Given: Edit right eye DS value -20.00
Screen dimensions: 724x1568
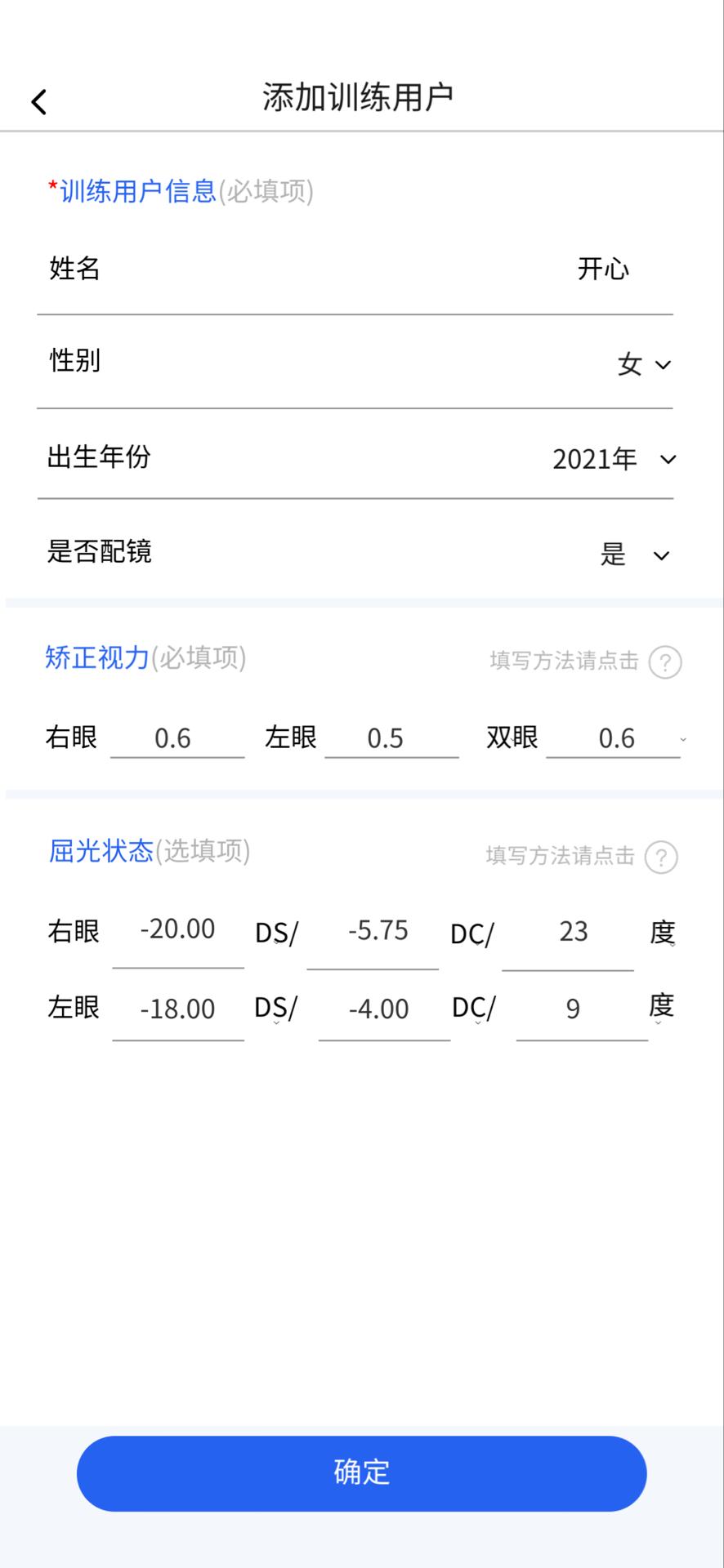Looking at the screenshot, I should (178, 930).
